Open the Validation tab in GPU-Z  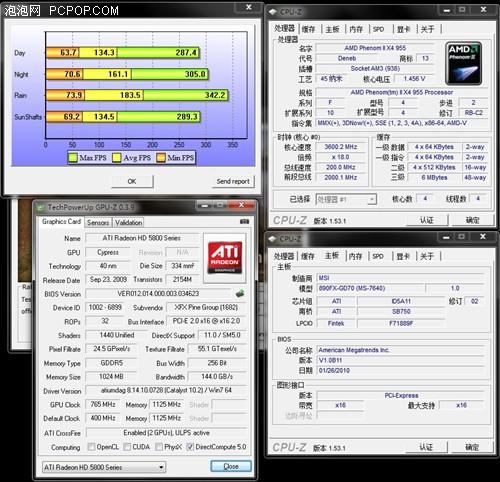(x=129, y=222)
